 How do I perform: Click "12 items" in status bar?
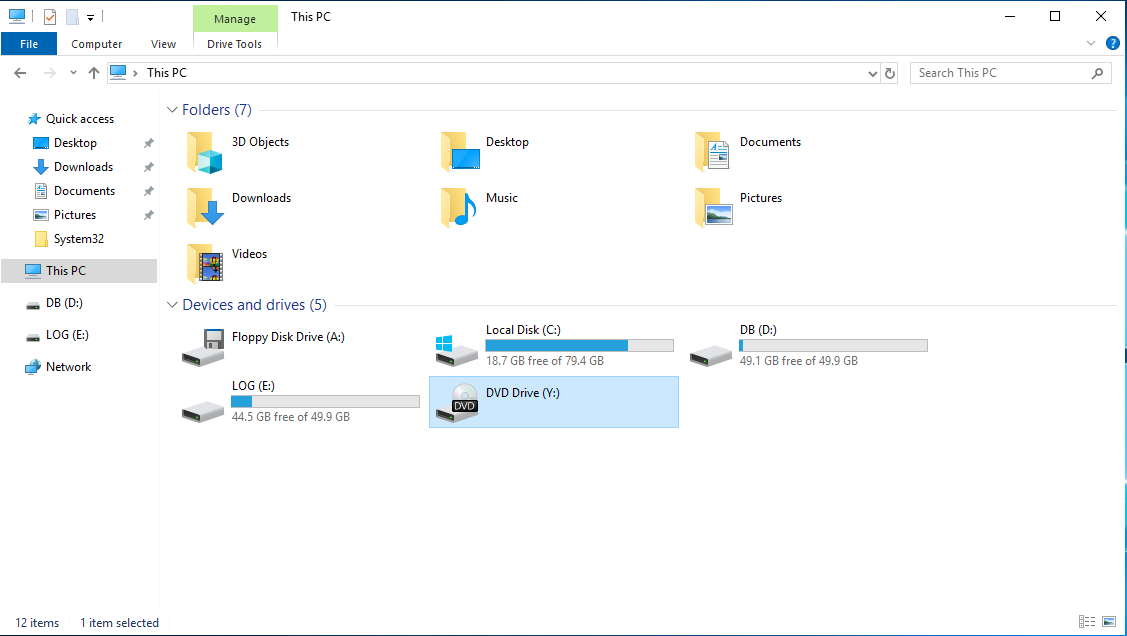pos(37,623)
